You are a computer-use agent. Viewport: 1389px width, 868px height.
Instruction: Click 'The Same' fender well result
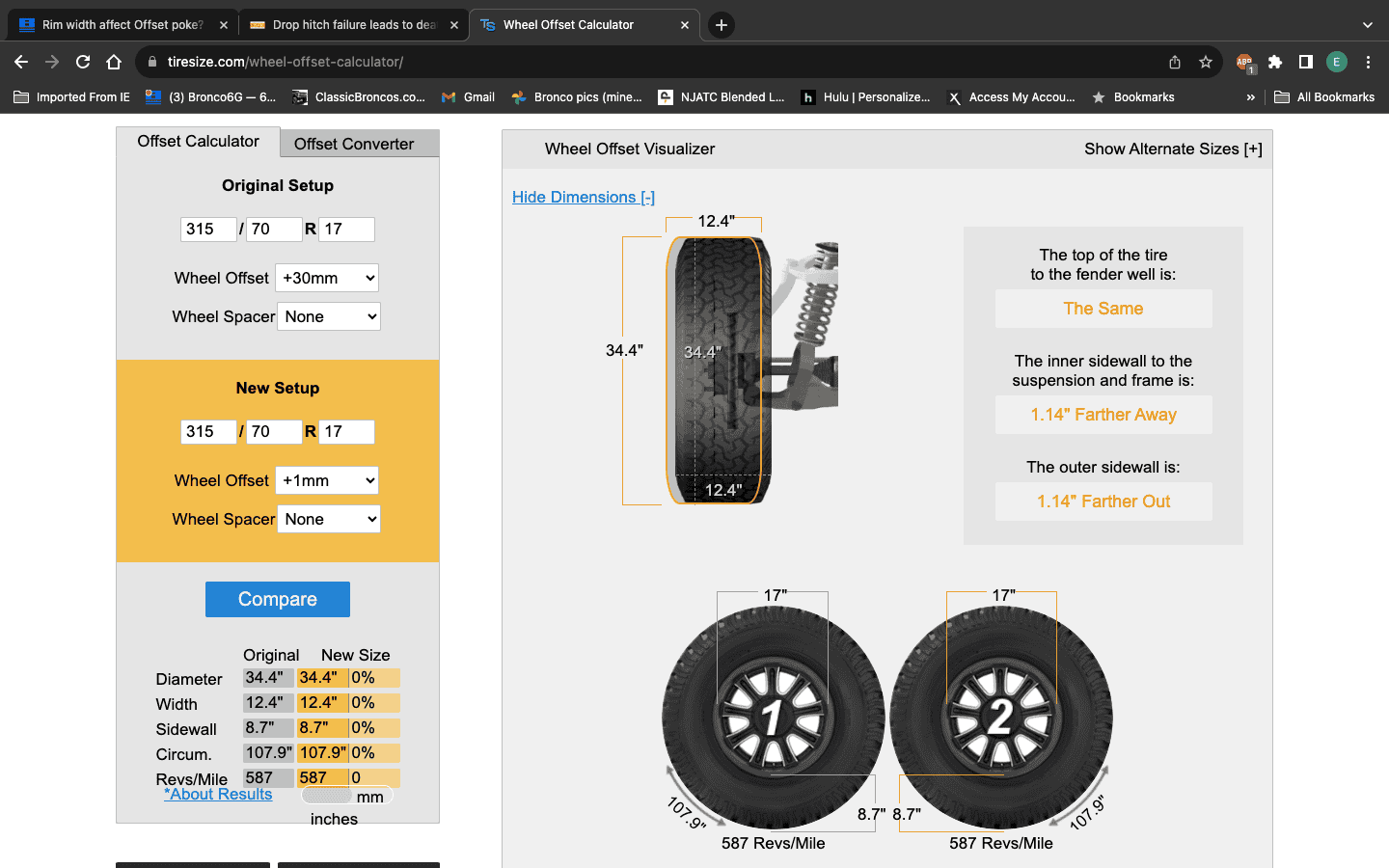[1103, 309]
